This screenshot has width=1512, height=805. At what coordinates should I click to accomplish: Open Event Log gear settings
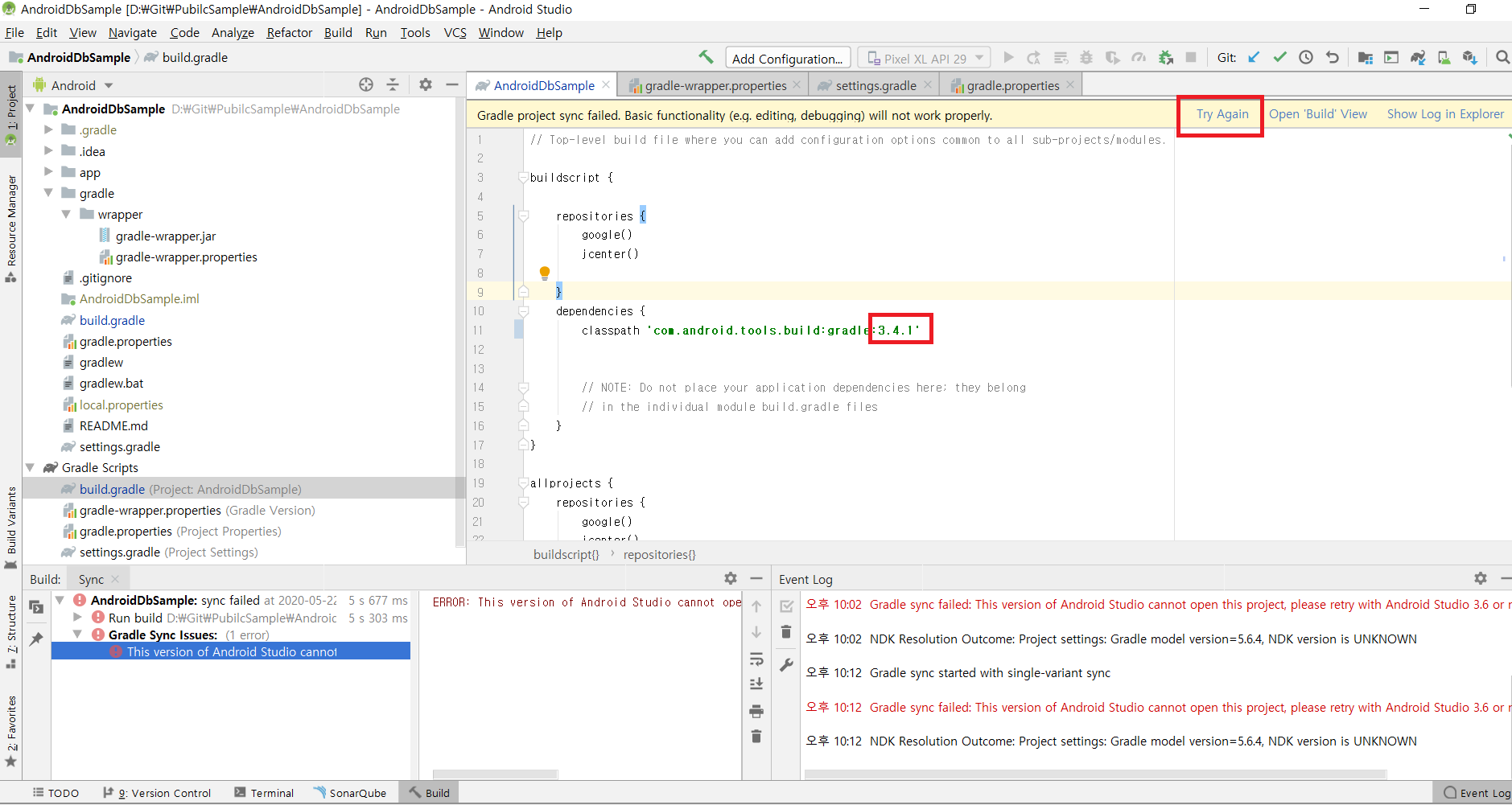pos(1481,578)
